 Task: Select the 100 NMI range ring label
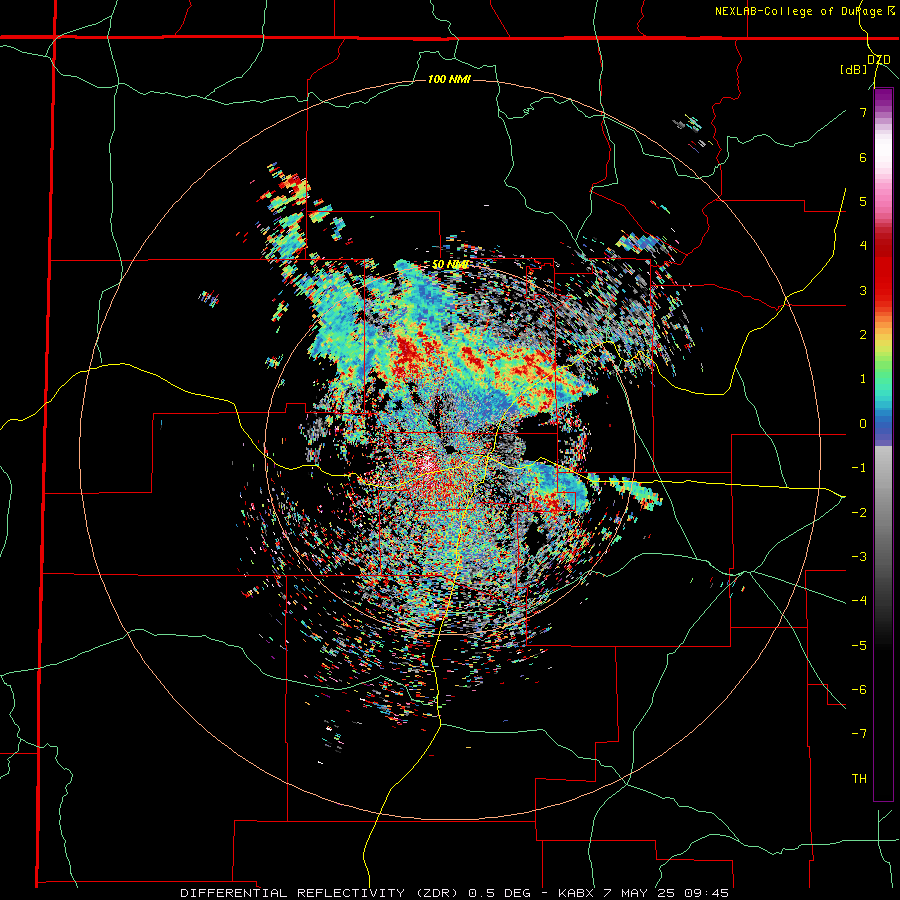point(449,79)
